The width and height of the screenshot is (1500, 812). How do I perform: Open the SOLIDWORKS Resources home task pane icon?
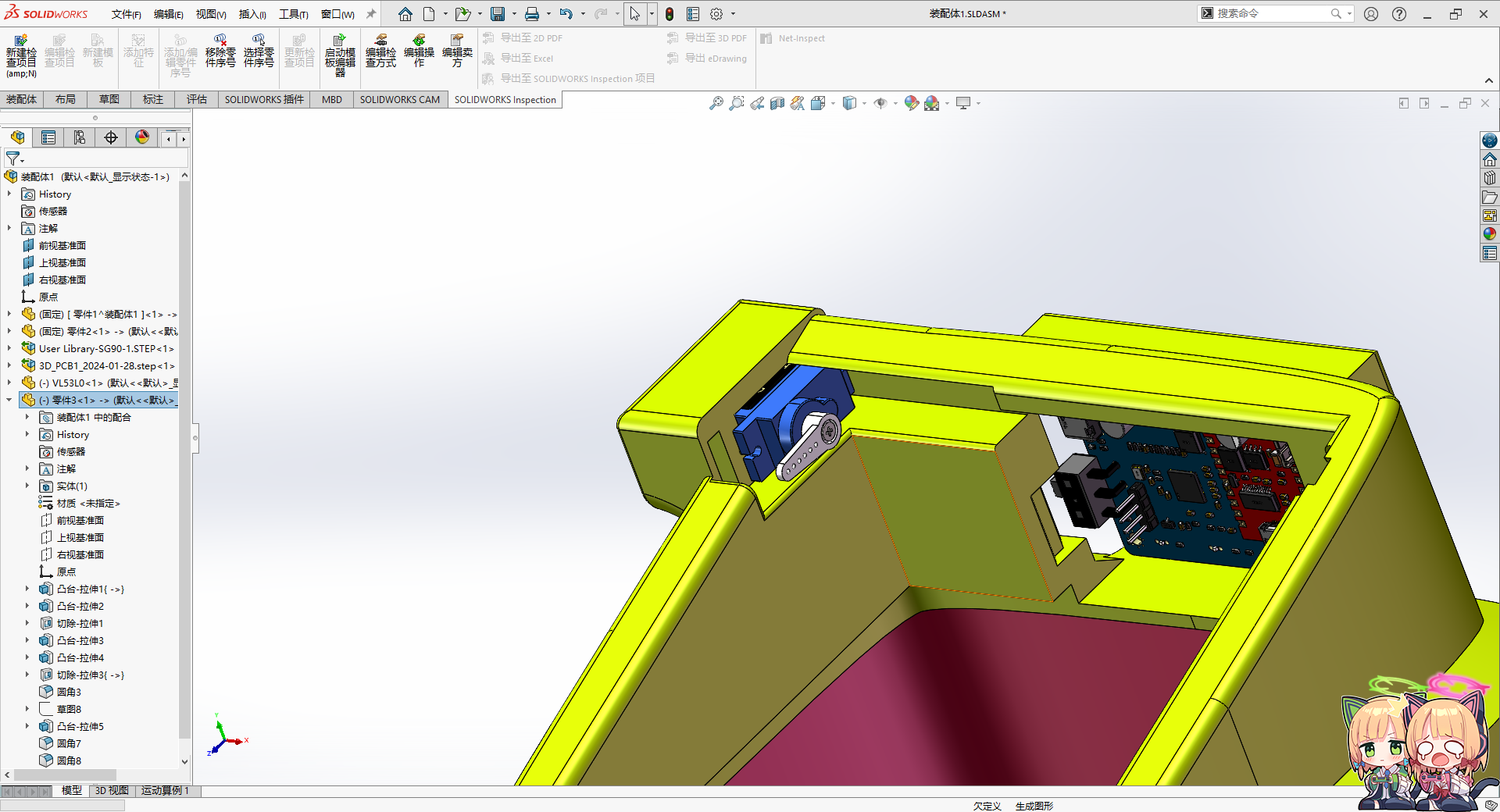pos(1490,159)
